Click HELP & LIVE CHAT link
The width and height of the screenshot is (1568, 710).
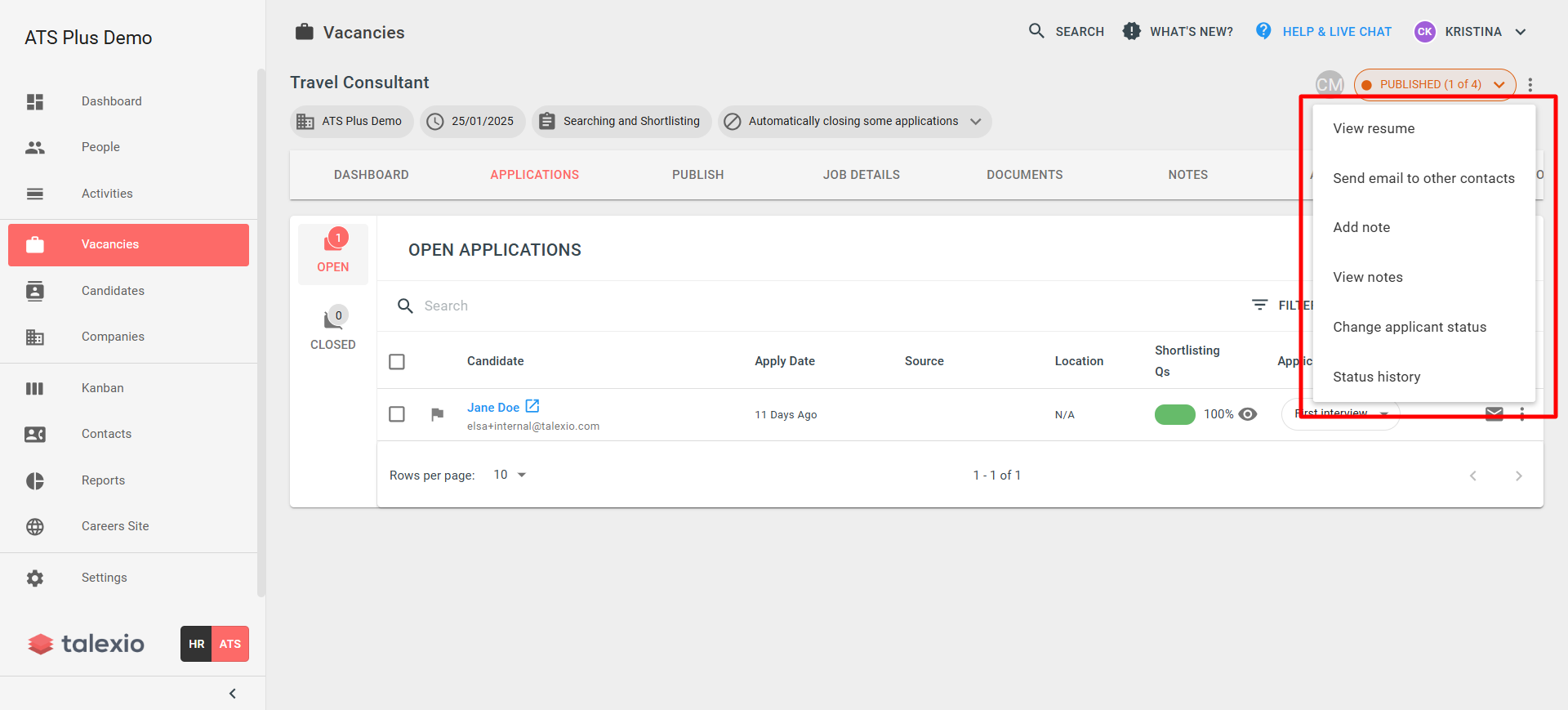1337,32
